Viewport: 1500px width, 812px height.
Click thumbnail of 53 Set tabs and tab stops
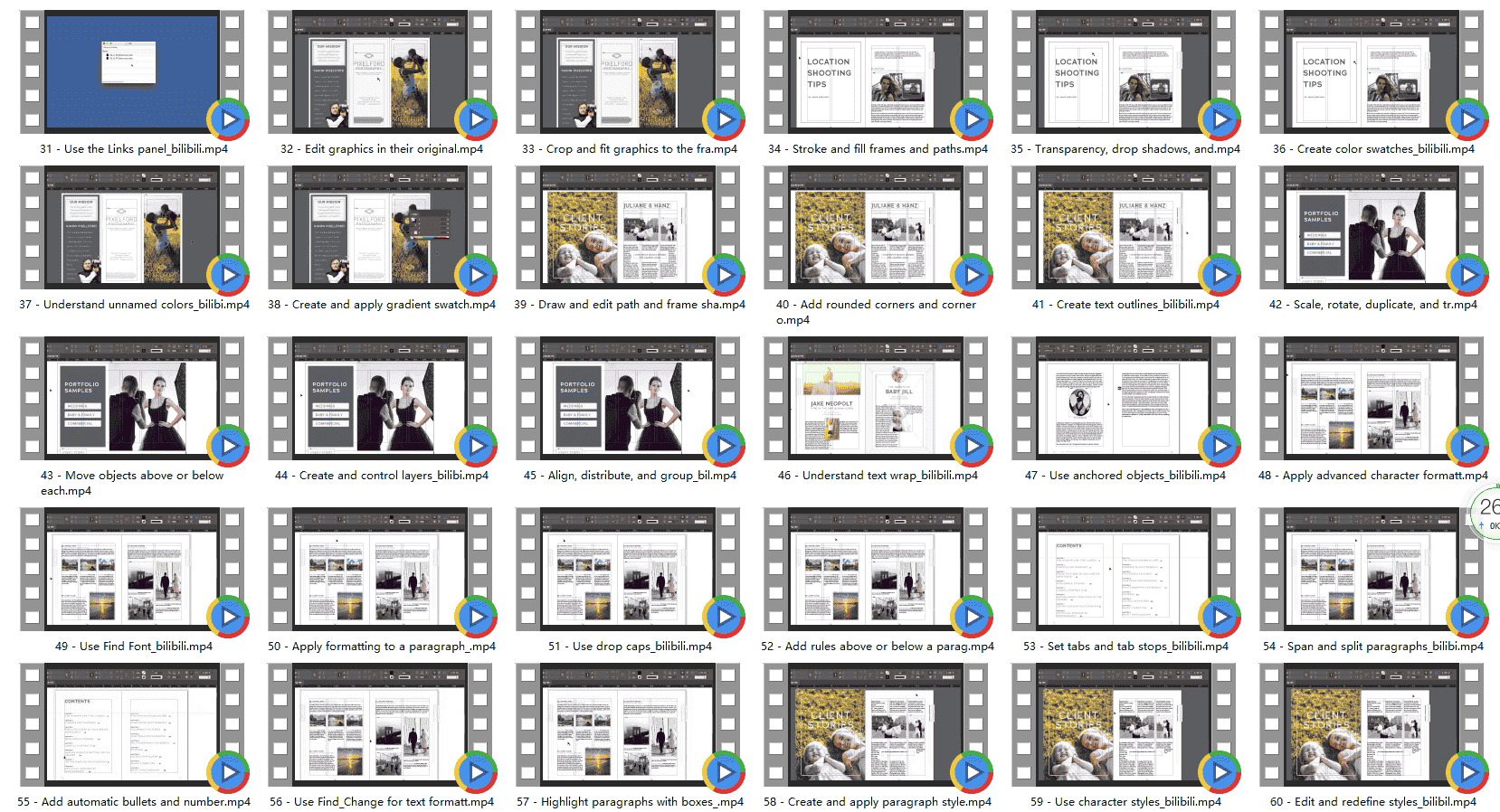point(1124,570)
